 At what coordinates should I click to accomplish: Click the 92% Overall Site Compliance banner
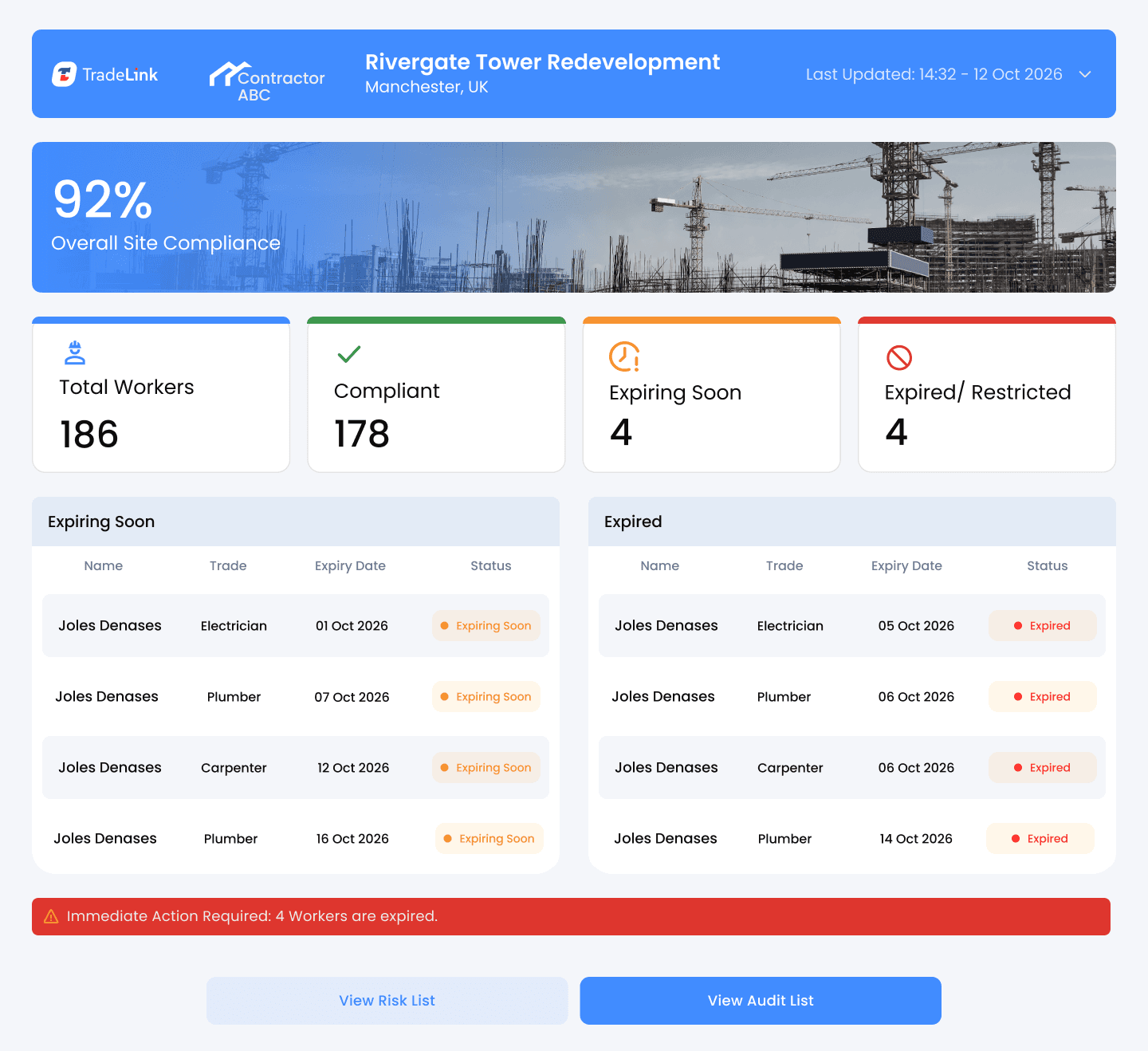tap(574, 217)
